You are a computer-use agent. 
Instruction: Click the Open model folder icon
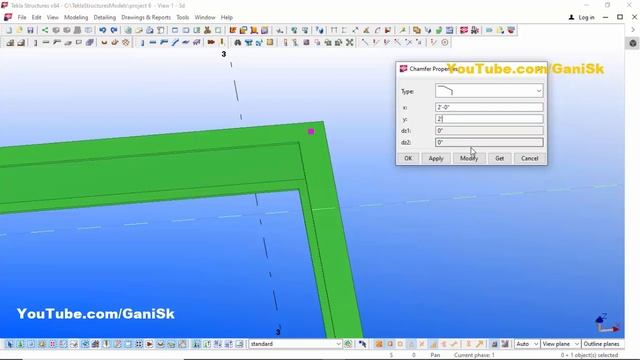pyautogui.click(x=19, y=30)
